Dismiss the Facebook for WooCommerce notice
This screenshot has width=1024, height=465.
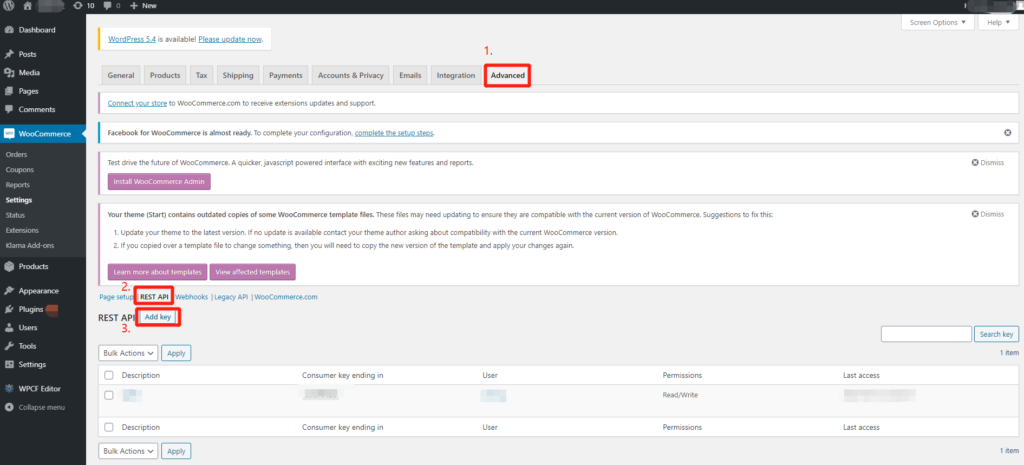click(x=1007, y=132)
